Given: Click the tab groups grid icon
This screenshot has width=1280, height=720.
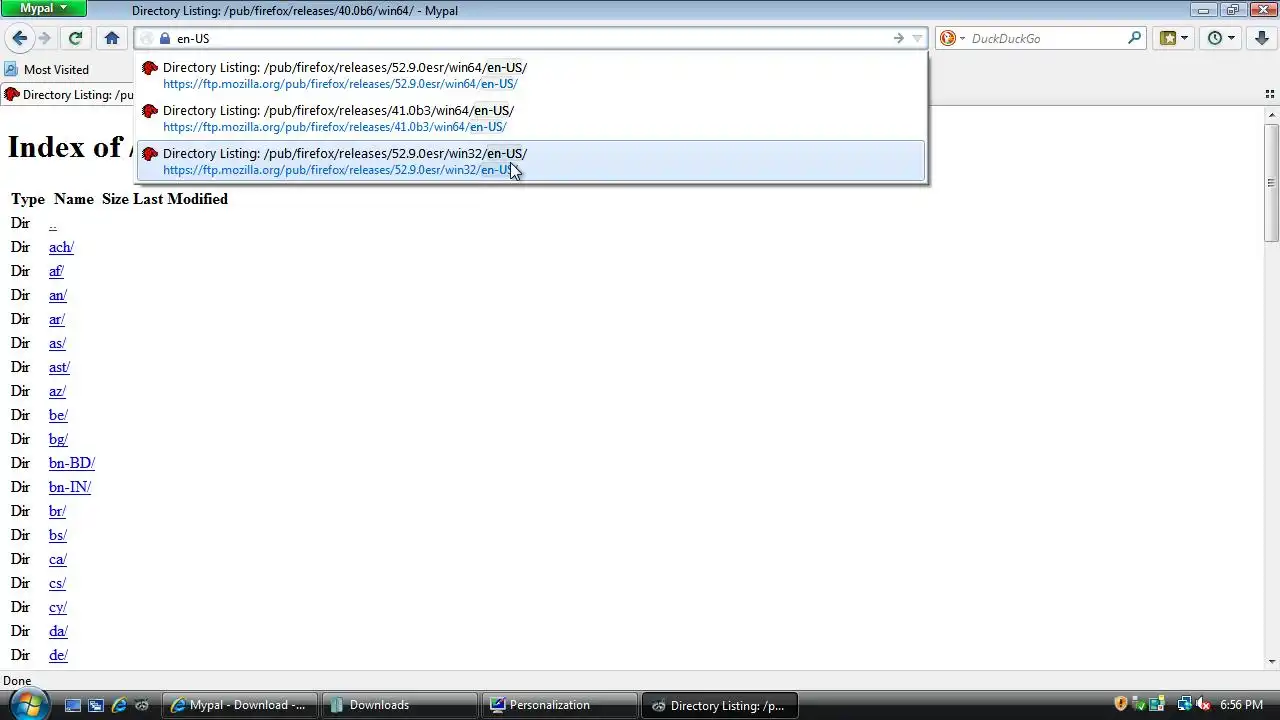Looking at the screenshot, I should (1270, 95).
